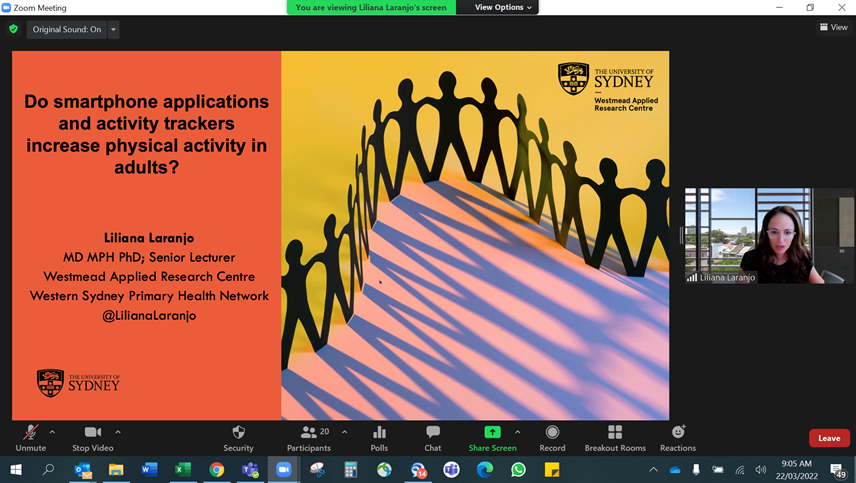Switch to Word in the taskbar

(x=150, y=469)
